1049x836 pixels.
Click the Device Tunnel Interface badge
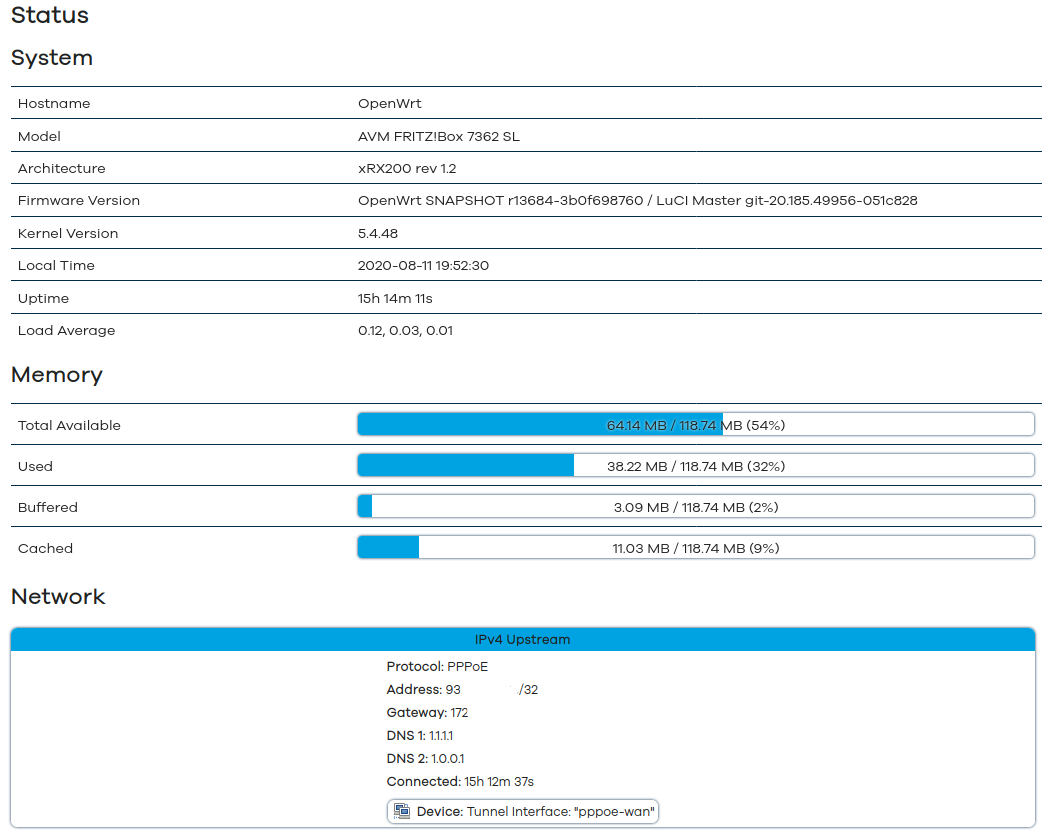(523, 811)
